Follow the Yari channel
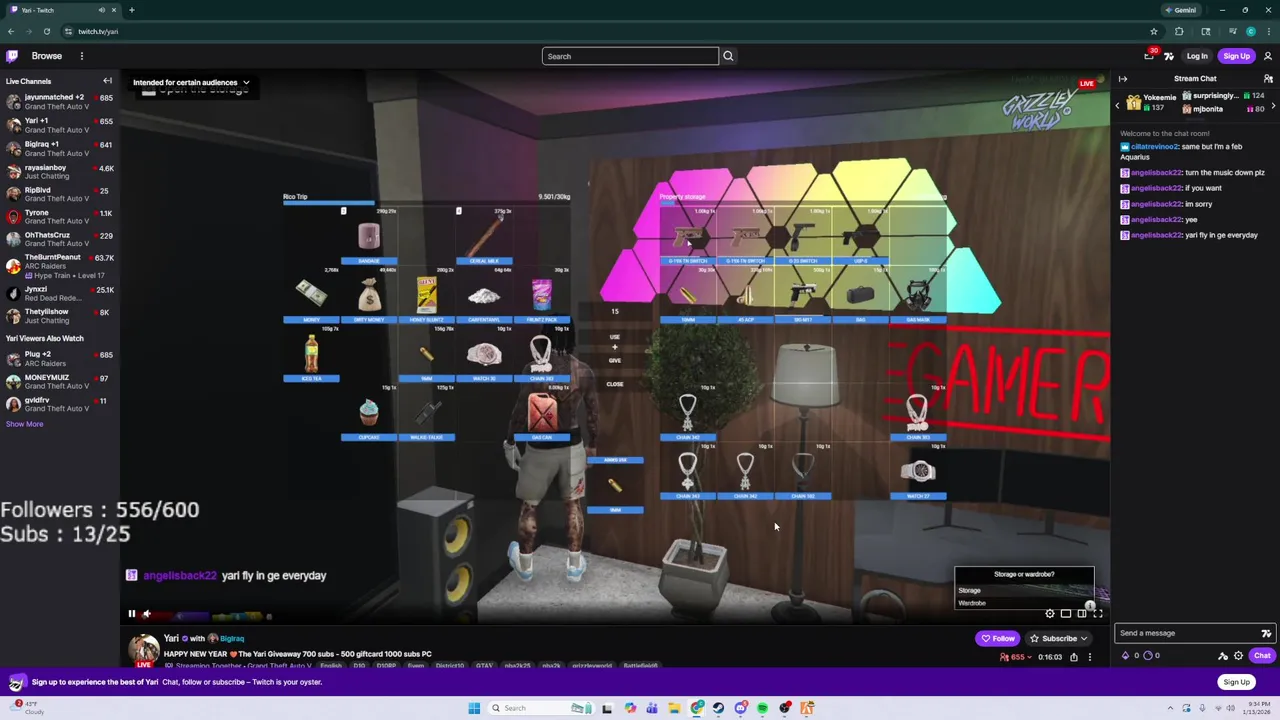1280x720 pixels. tap(998, 638)
